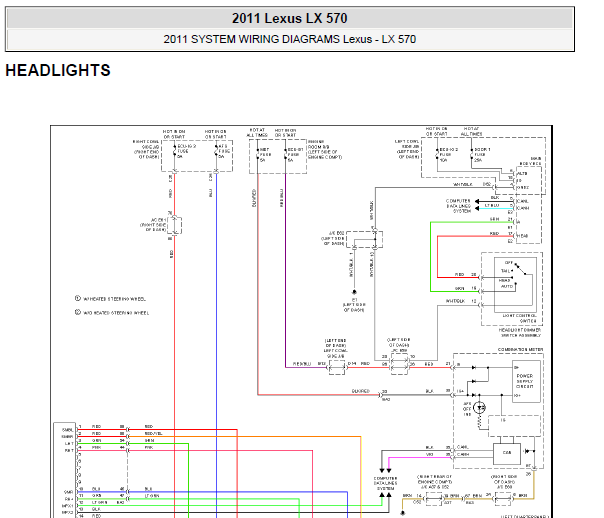Click the AUTO position of light switch

507,287
